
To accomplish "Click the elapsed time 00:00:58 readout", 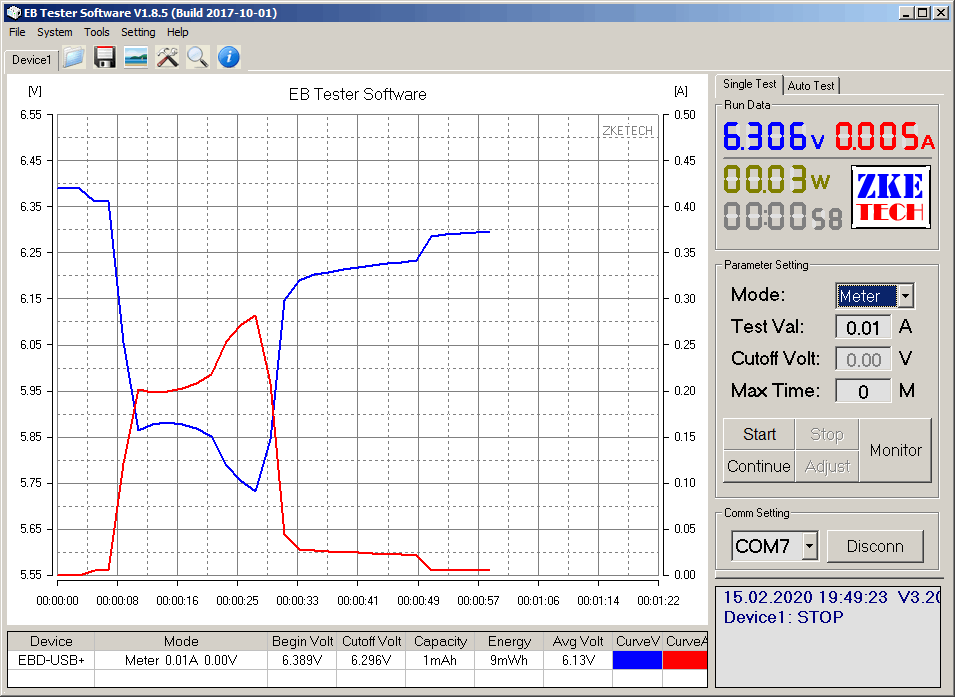I will (x=783, y=217).
